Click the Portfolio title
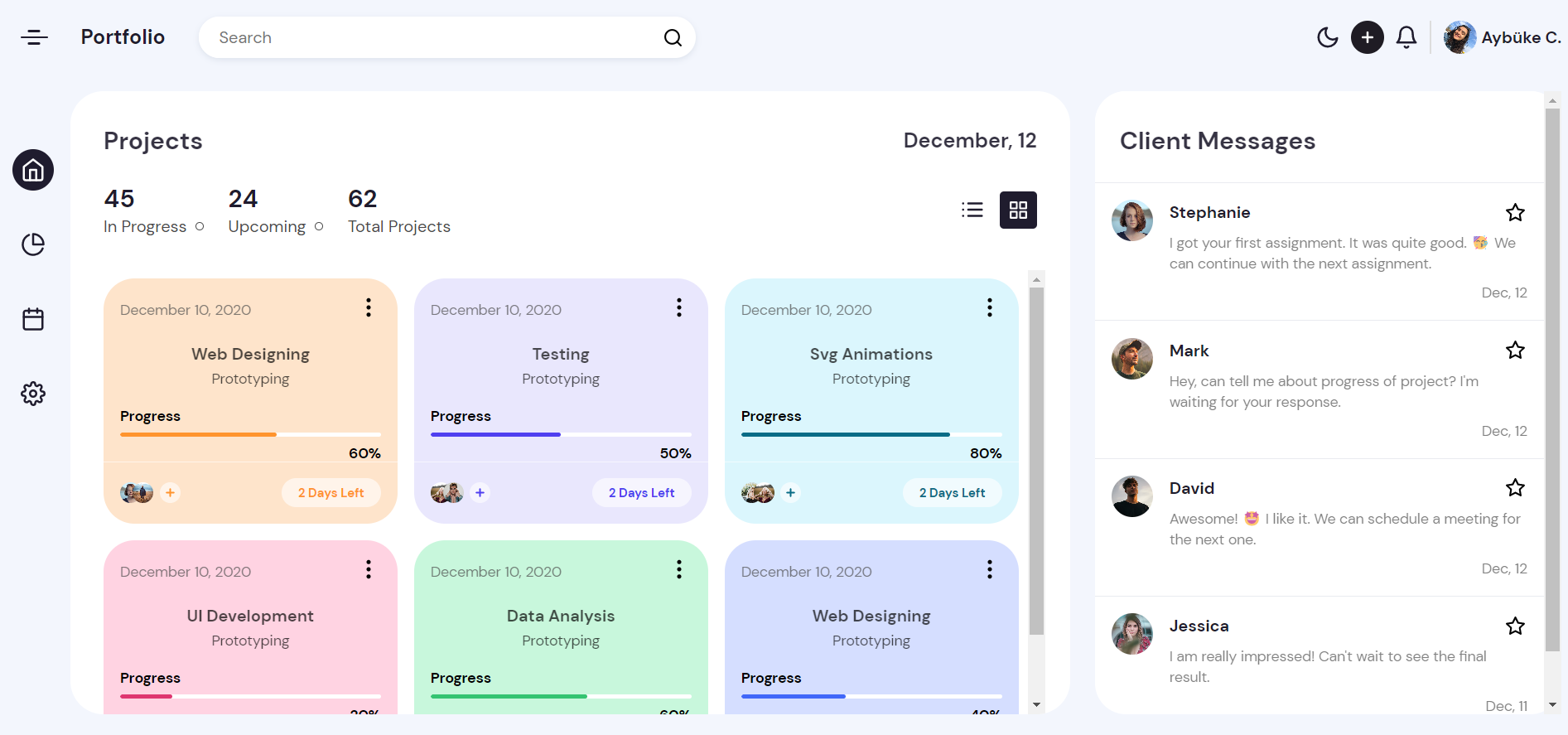The width and height of the screenshot is (1568, 735). pyautogui.click(x=123, y=37)
